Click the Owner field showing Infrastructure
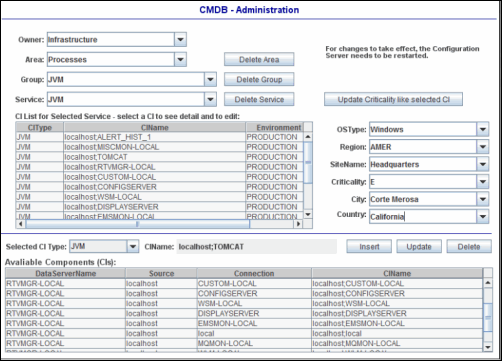 pyautogui.click(x=111, y=40)
